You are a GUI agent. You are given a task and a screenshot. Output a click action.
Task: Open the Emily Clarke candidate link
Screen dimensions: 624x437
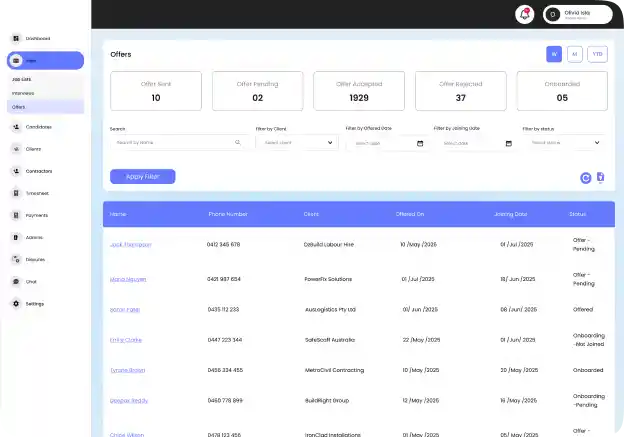pyautogui.click(x=126, y=340)
